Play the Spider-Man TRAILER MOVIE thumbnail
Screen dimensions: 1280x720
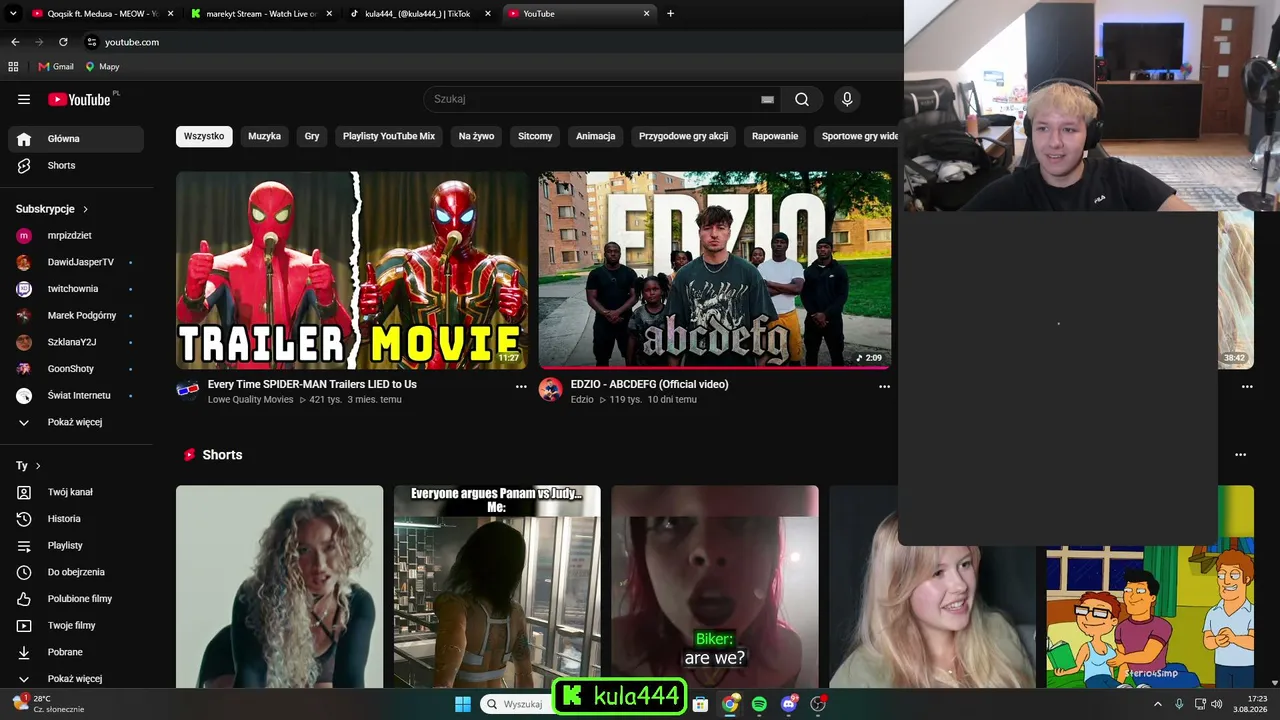(x=352, y=270)
